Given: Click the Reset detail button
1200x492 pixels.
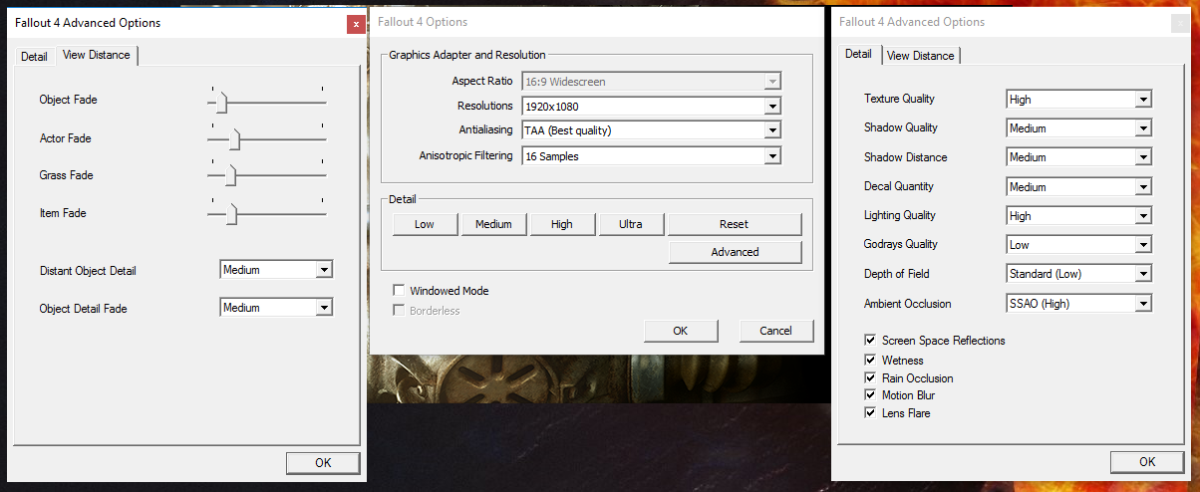Looking at the screenshot, I should click(x=734, y=224).
